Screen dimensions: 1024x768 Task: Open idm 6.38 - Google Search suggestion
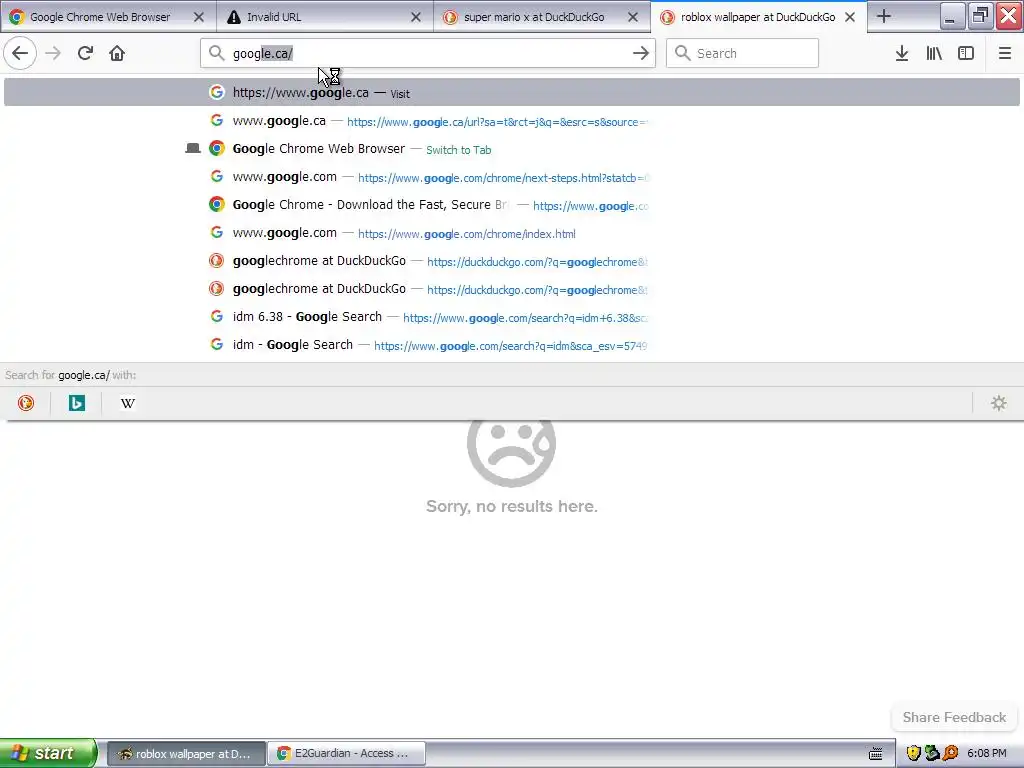click(512, 317)
